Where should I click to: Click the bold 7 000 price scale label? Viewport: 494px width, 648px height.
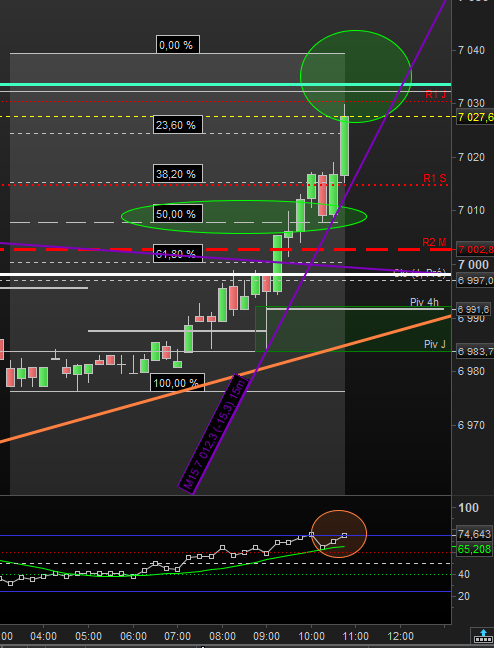[473, 264]
